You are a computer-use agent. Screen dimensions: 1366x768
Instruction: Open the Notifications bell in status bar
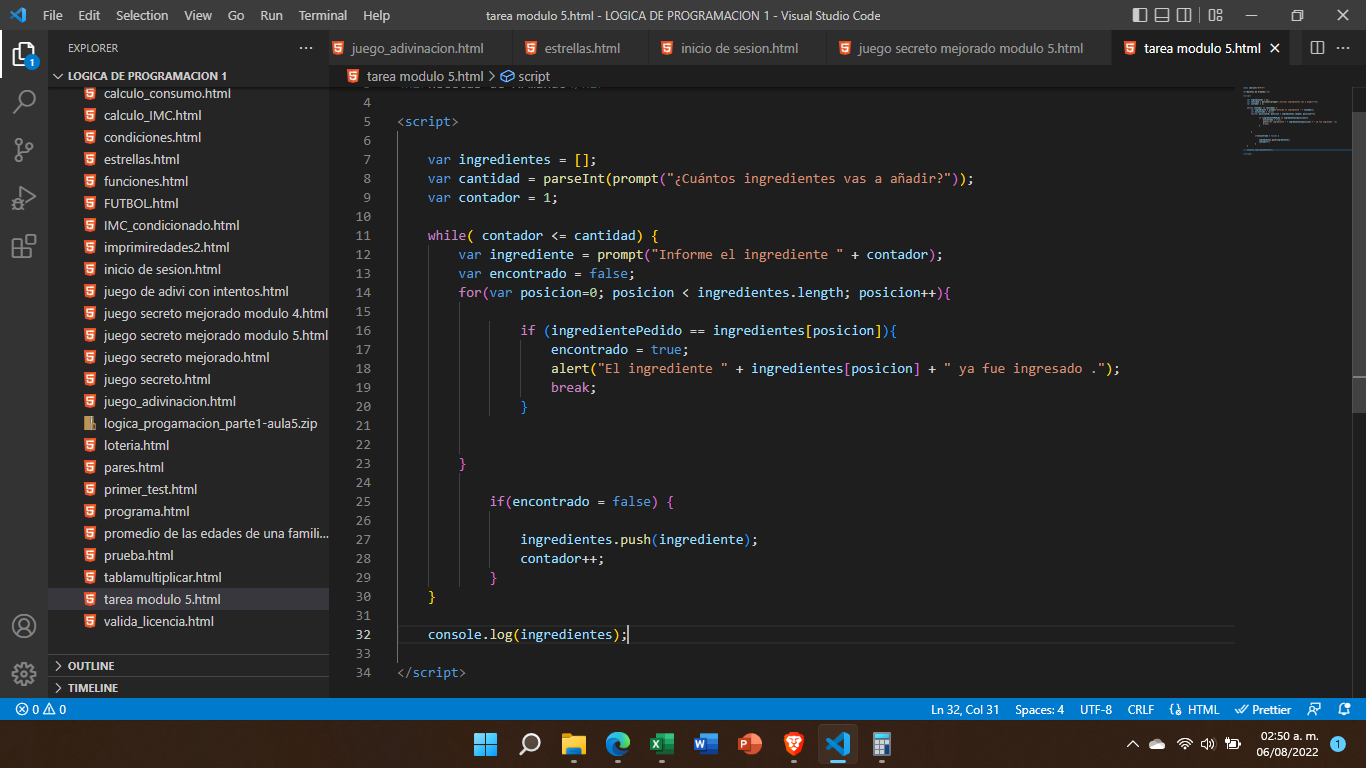[1343, 709]
